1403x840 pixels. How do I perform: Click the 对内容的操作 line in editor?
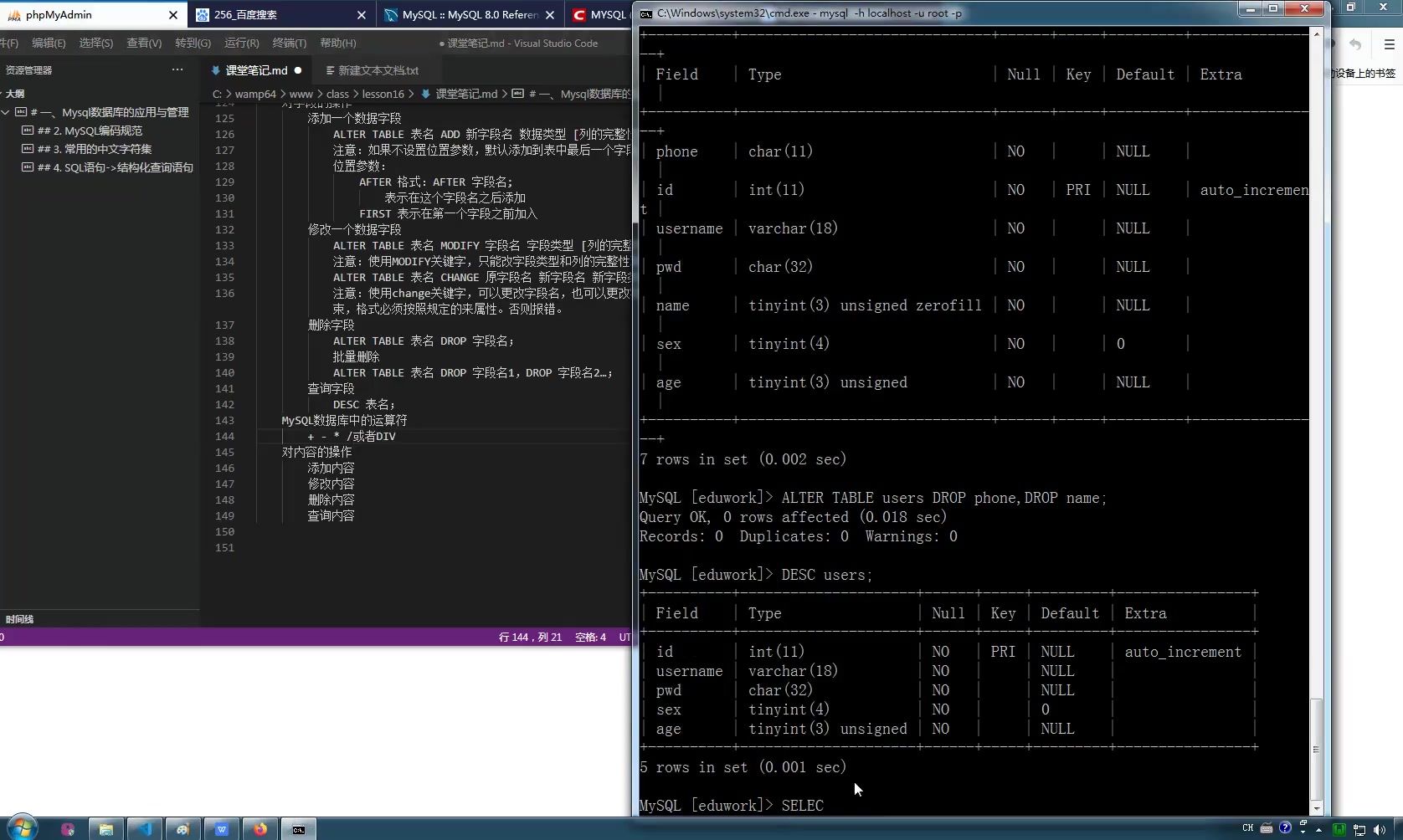click(x=316, y=453)
